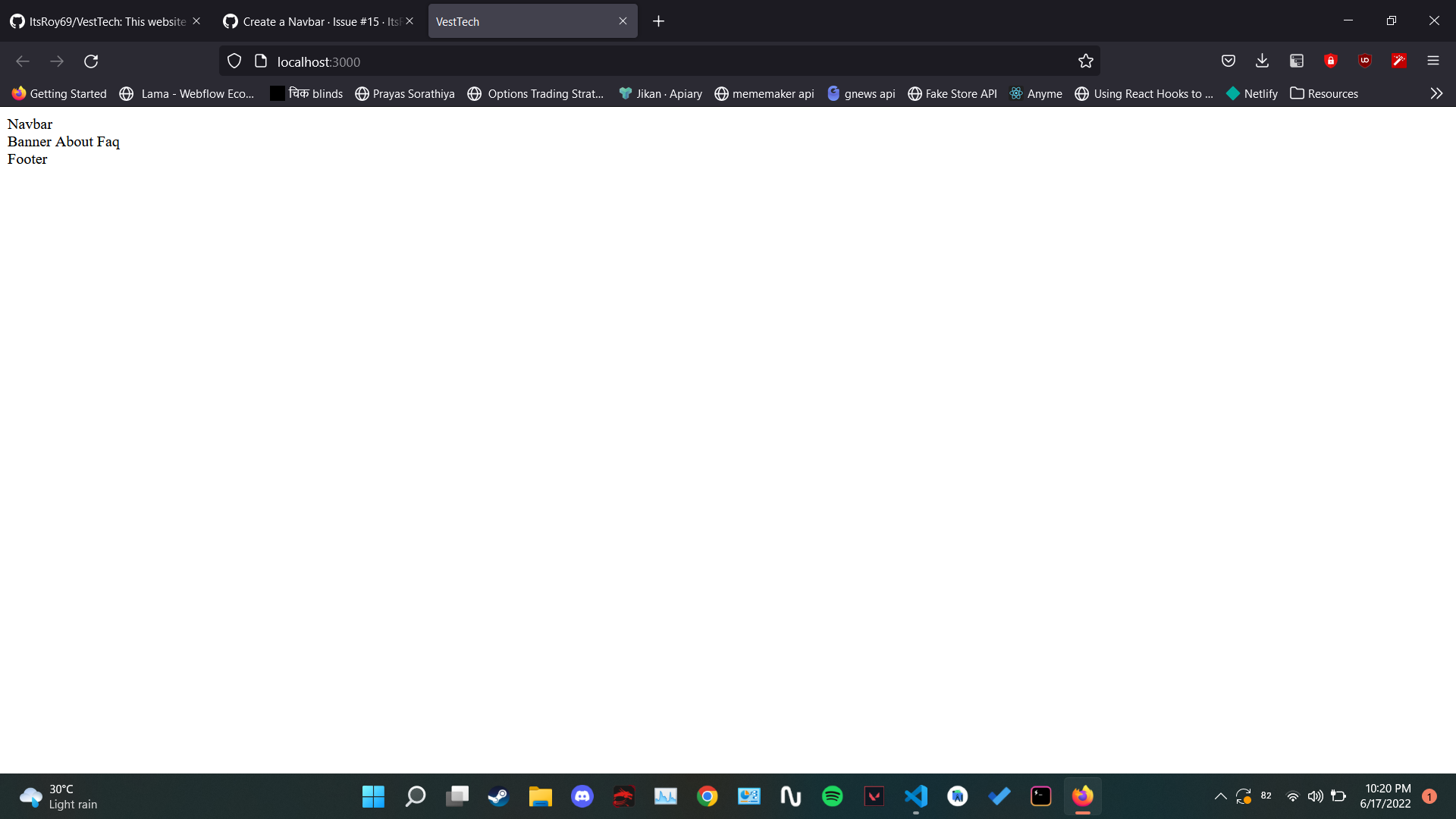Launch Spotify from the taskbar
This screenshot has height=819, width=1456.
coord(832,796)
